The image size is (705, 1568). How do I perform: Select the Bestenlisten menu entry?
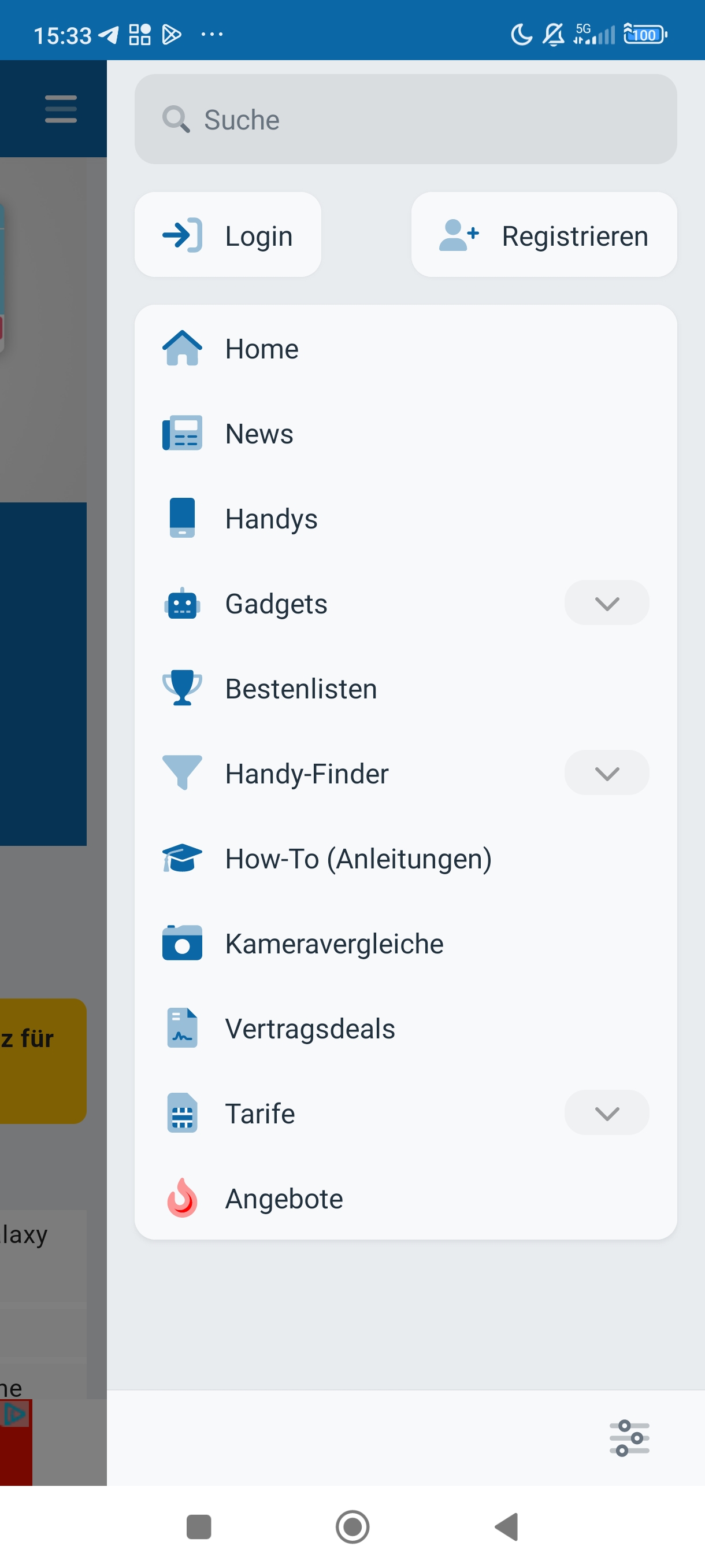pyautogui.click(x=405, y=688)
